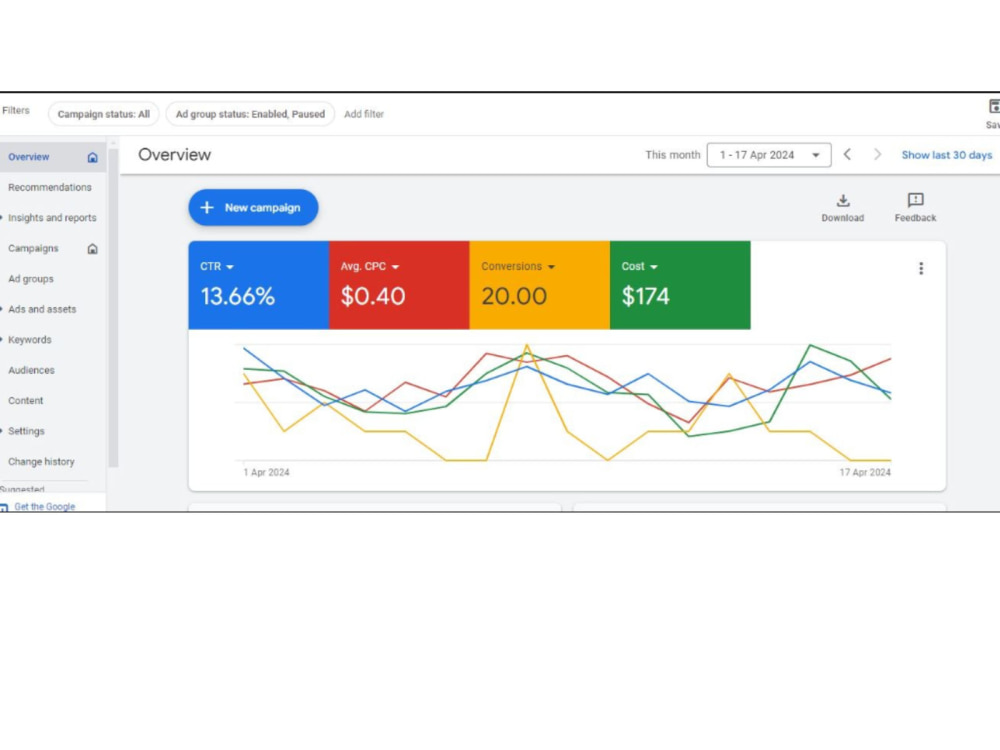The image size is (1000, 750).
Task: Click the This month label
Action: click(x=672, y=155)
